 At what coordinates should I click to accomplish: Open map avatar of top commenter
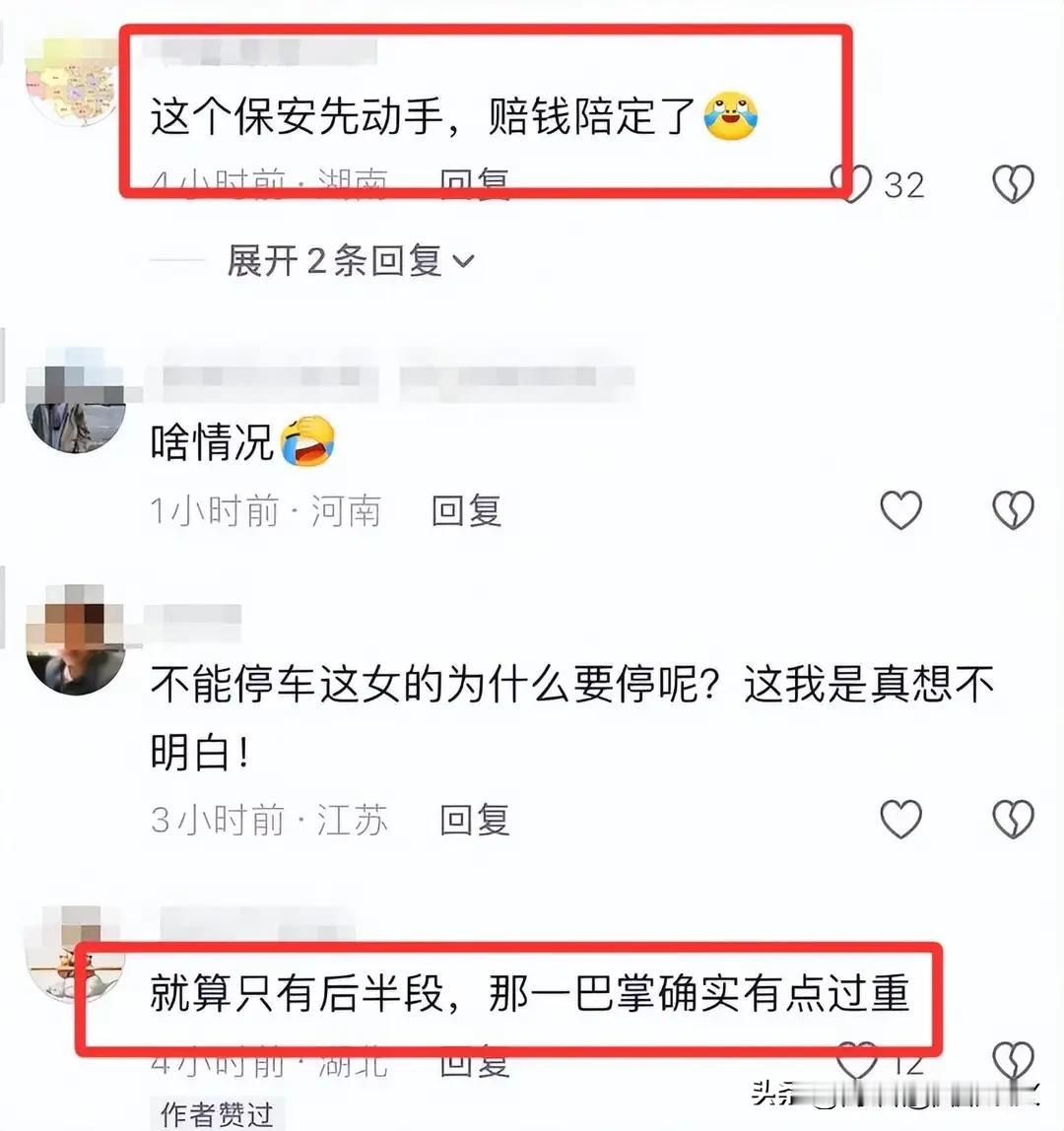coord(72,83)
